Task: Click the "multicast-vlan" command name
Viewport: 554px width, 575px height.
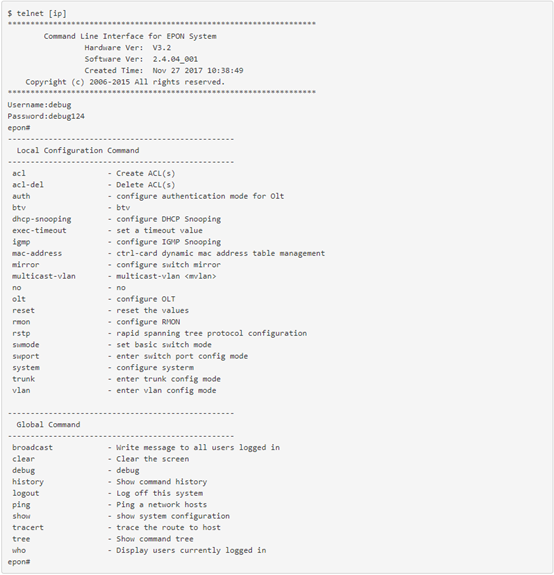Action: tap(44, 276)
